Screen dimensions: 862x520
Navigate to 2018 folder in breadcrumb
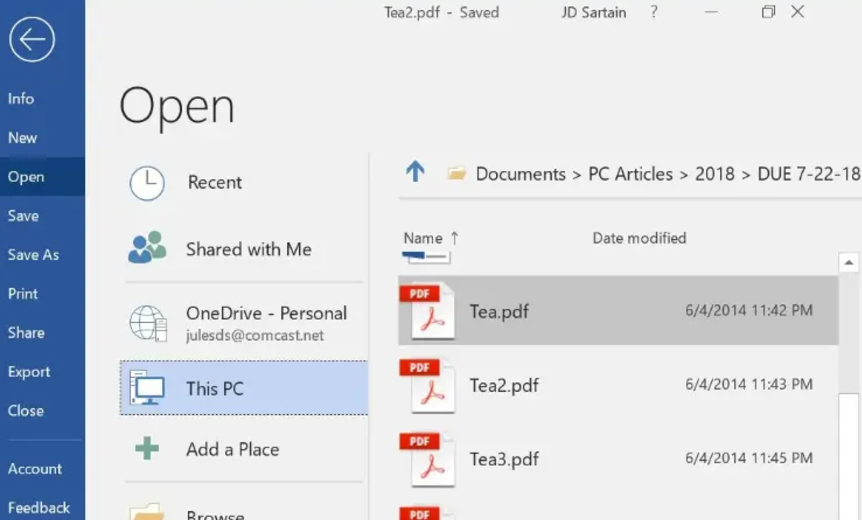click(715, 174)
